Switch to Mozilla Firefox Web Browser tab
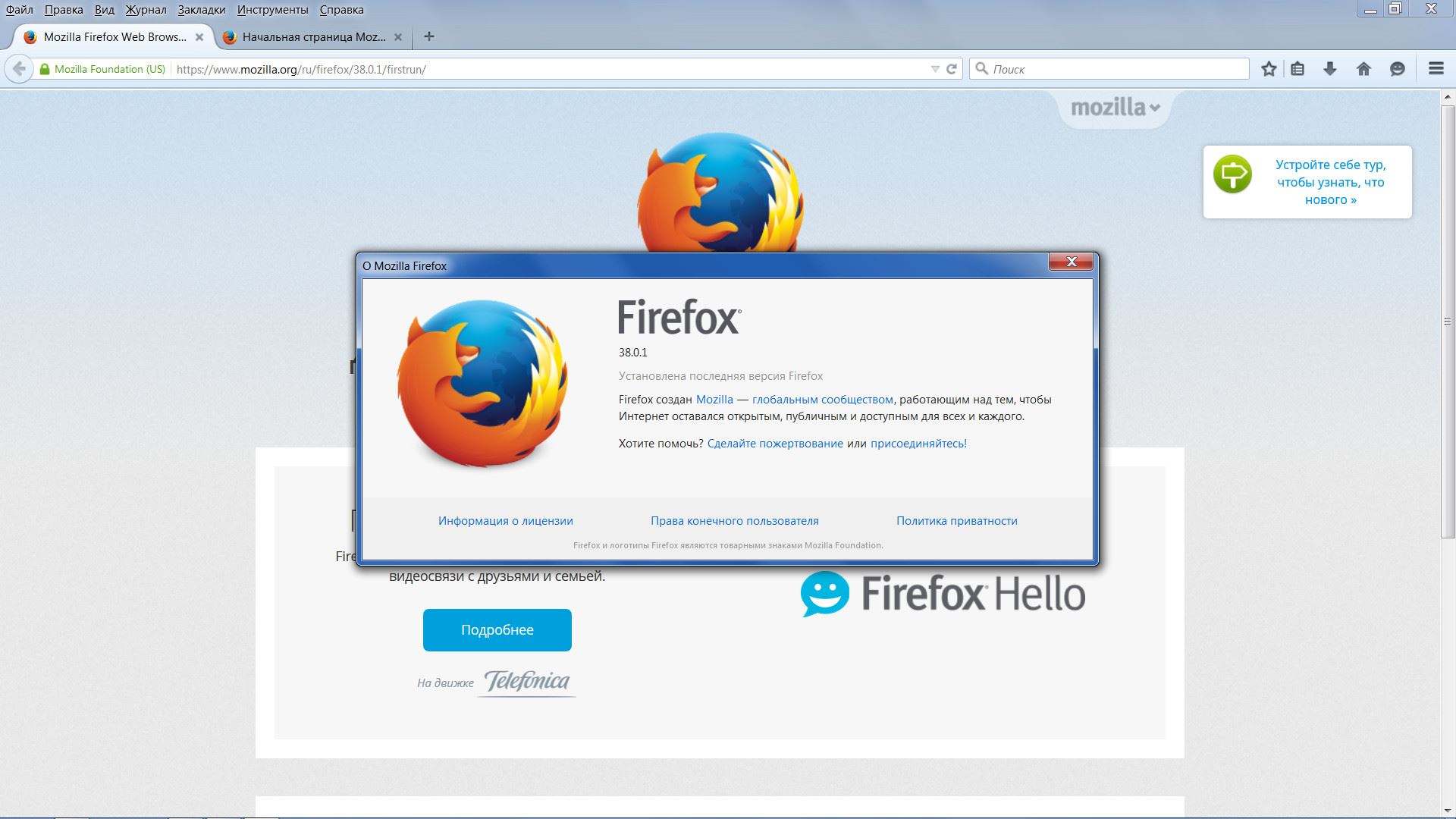The width and height of the screenshot is (1456, 819). [x=114, y=36]
